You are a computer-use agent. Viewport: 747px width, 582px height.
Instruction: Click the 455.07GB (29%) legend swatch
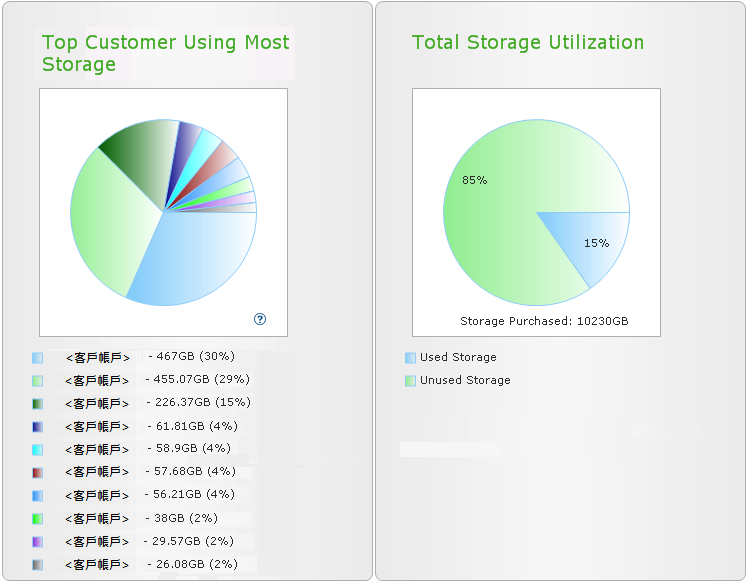(x=37, y=380)
